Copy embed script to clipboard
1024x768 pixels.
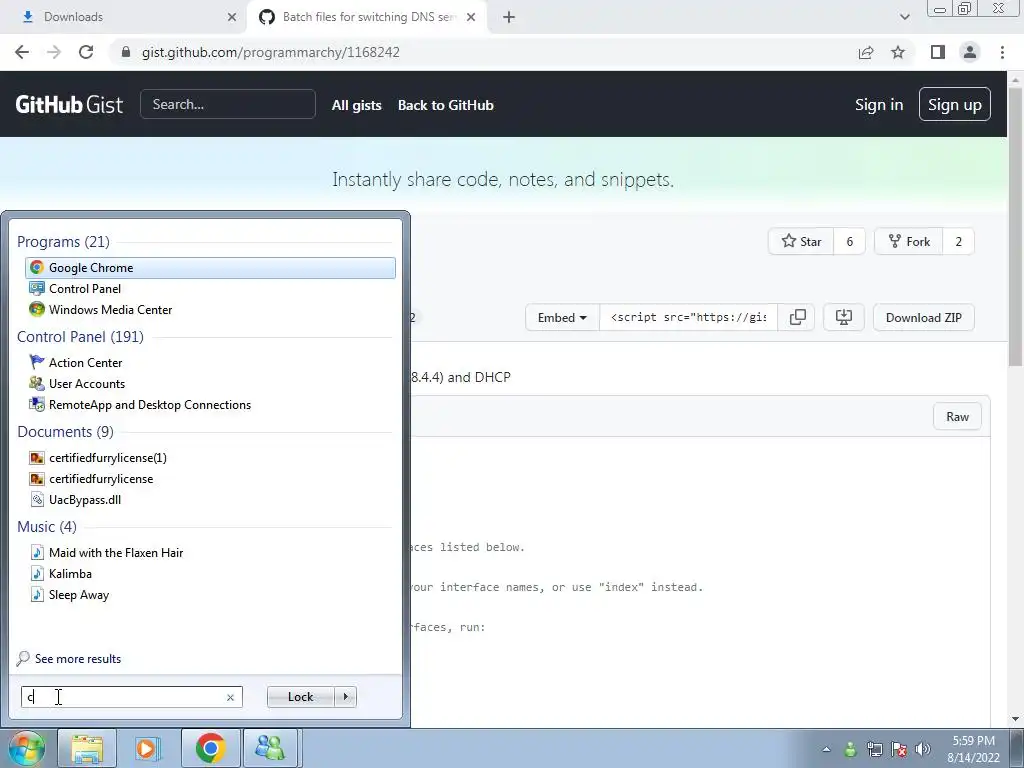pyautogui.click(x=797, y=317)
